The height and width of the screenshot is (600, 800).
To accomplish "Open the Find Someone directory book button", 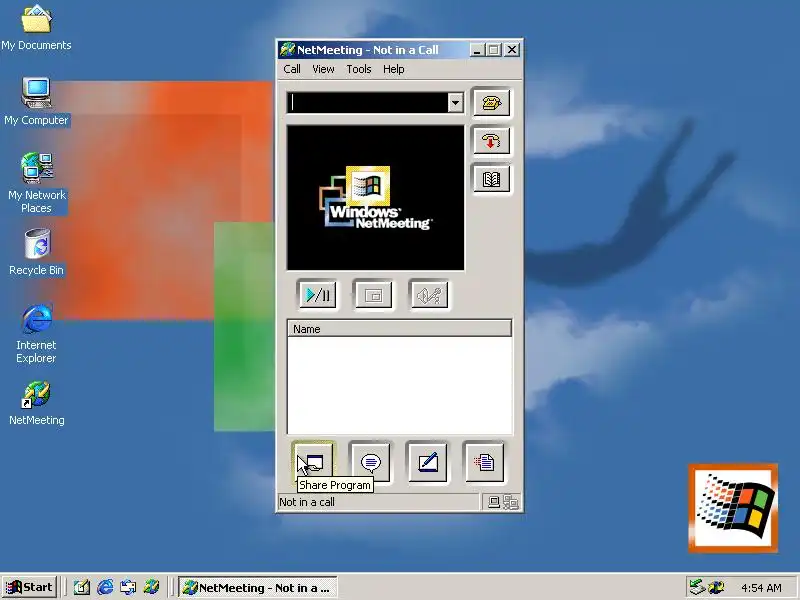I will pyautogui.click(x=491, y=179).
